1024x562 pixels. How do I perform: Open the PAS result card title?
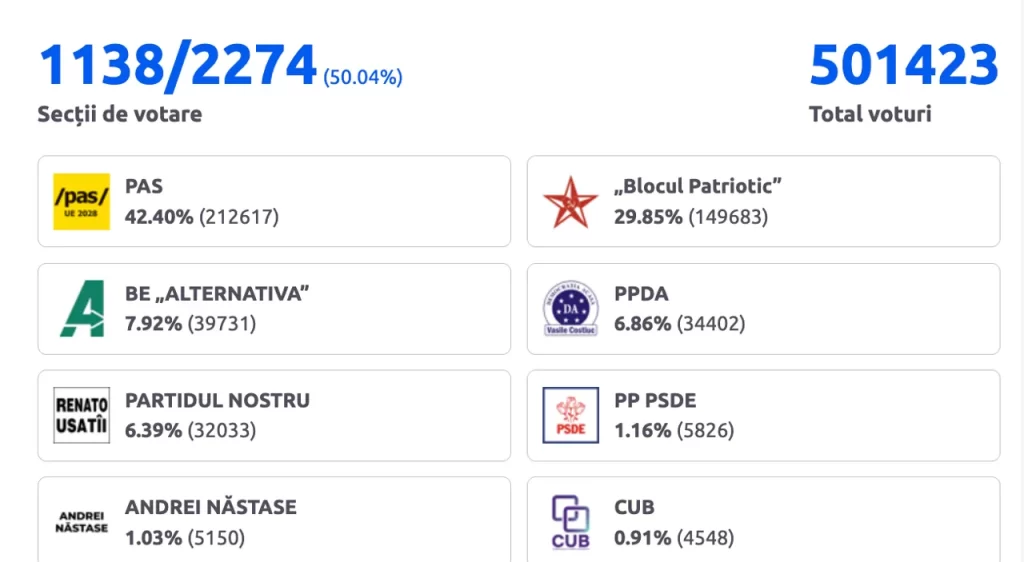pos(144,186)
